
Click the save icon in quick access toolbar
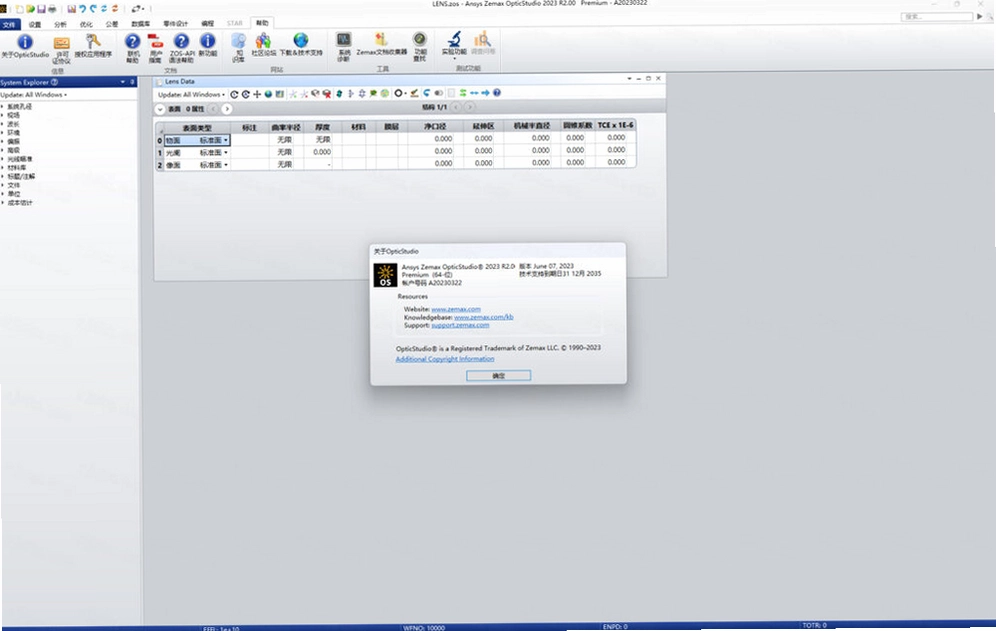tap(41, 10)
